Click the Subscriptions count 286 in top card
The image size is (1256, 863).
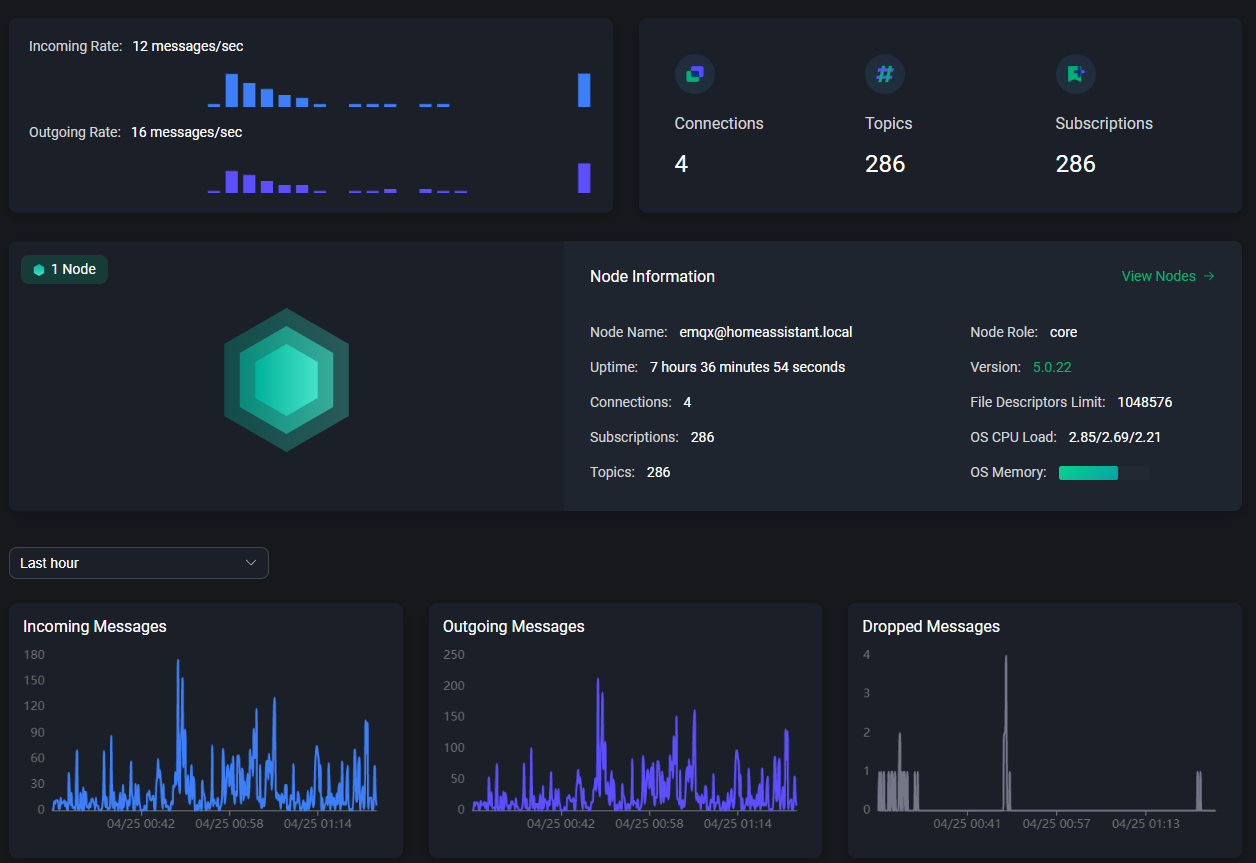(1076, 164)
